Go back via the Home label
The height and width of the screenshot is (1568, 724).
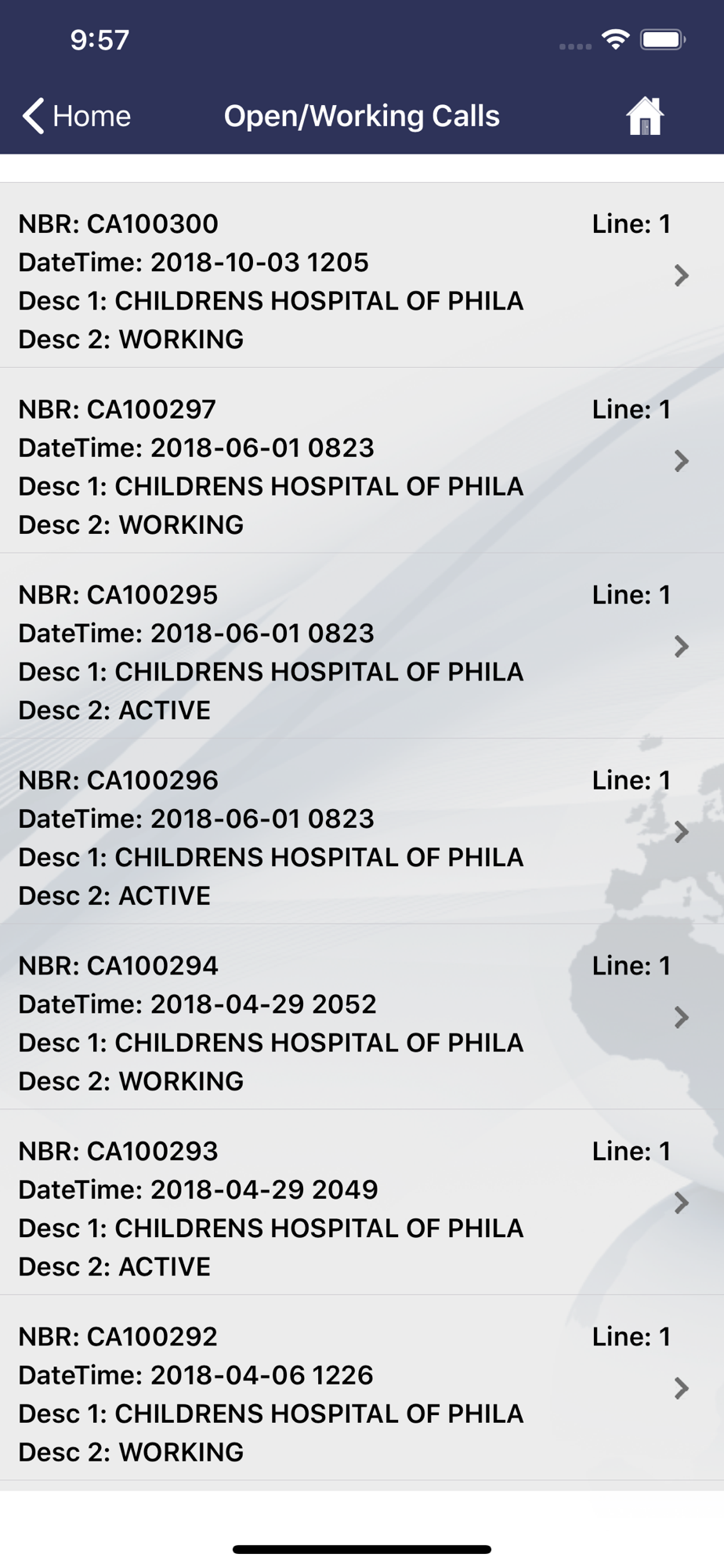coord(92,116)
